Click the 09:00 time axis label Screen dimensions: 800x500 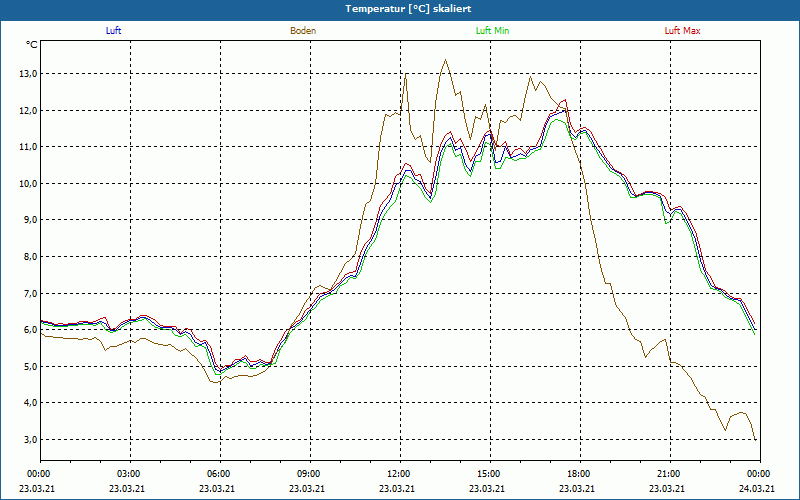click(310, 474)
